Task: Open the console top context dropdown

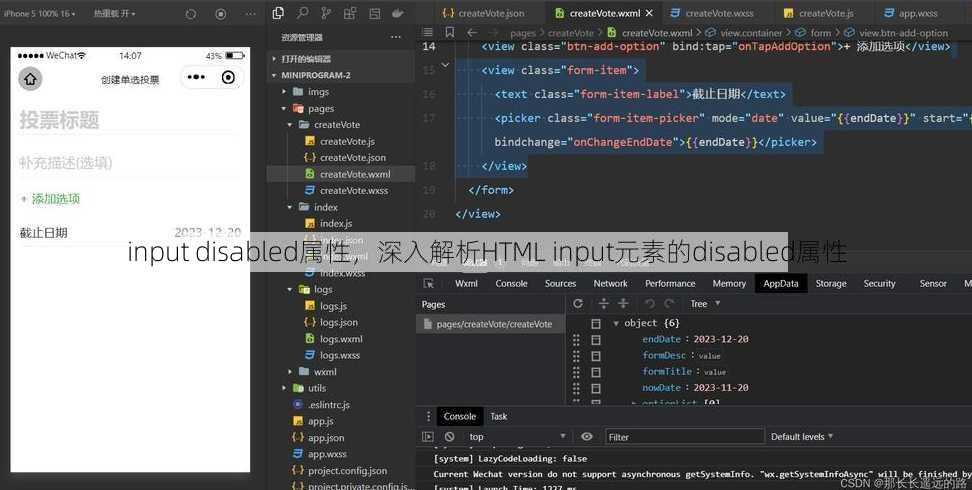Action: (518, 437)
